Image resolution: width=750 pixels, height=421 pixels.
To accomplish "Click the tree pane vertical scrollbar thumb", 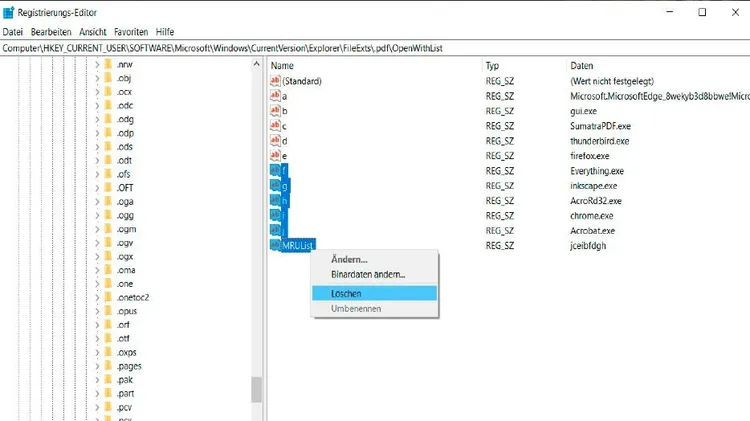I will click(256, 389).
